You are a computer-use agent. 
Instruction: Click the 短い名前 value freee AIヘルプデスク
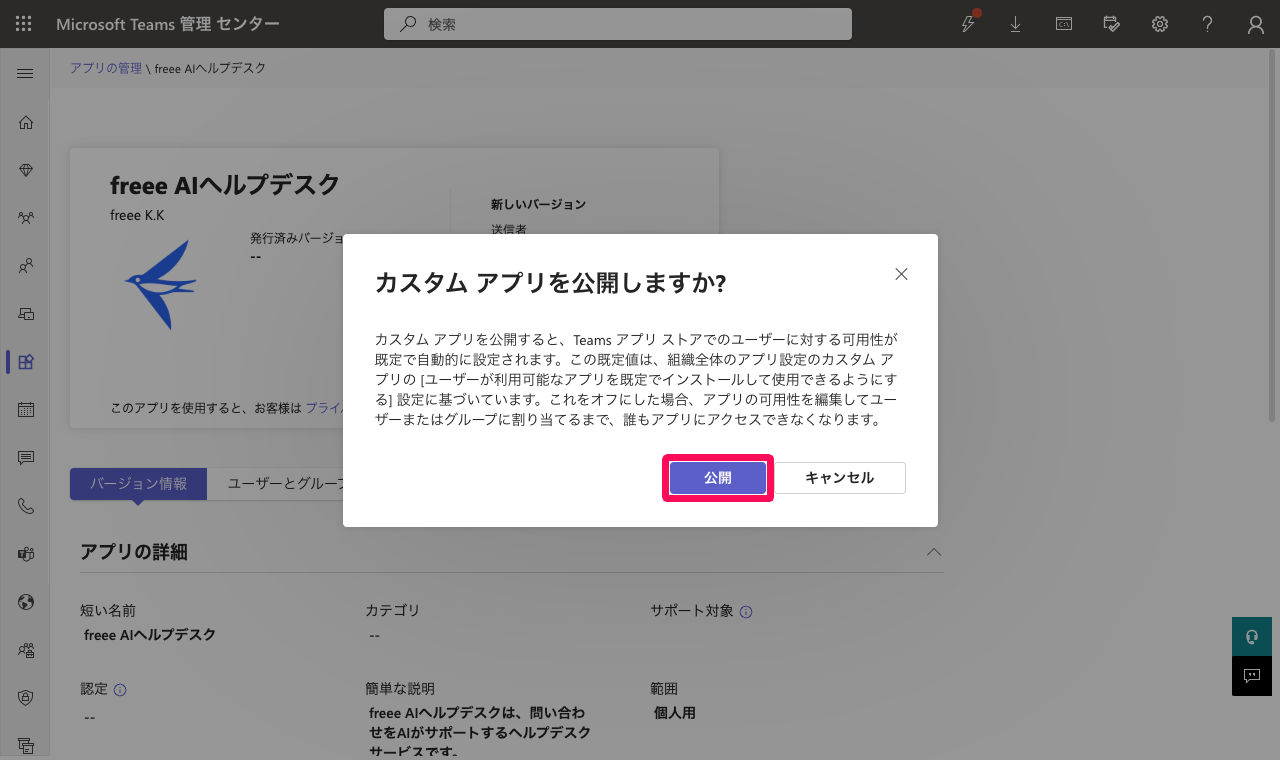[150, 635]
